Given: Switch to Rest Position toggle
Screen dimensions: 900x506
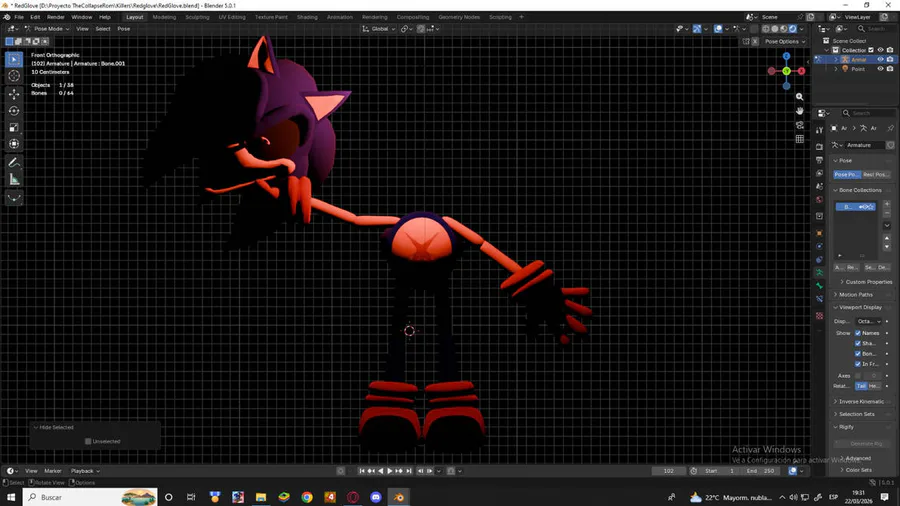Looking at the screenshot, I should click(875, 174).
